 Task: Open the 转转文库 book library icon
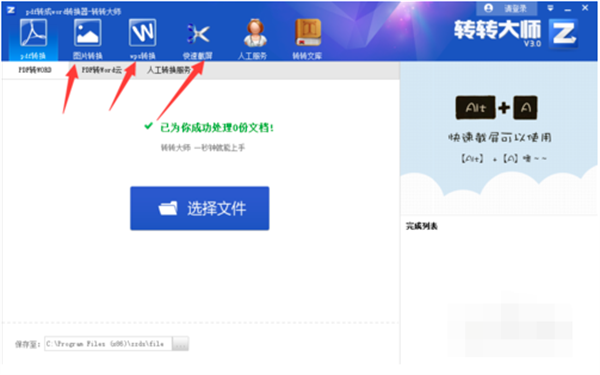pyautogui.click(x=307, y=38)
